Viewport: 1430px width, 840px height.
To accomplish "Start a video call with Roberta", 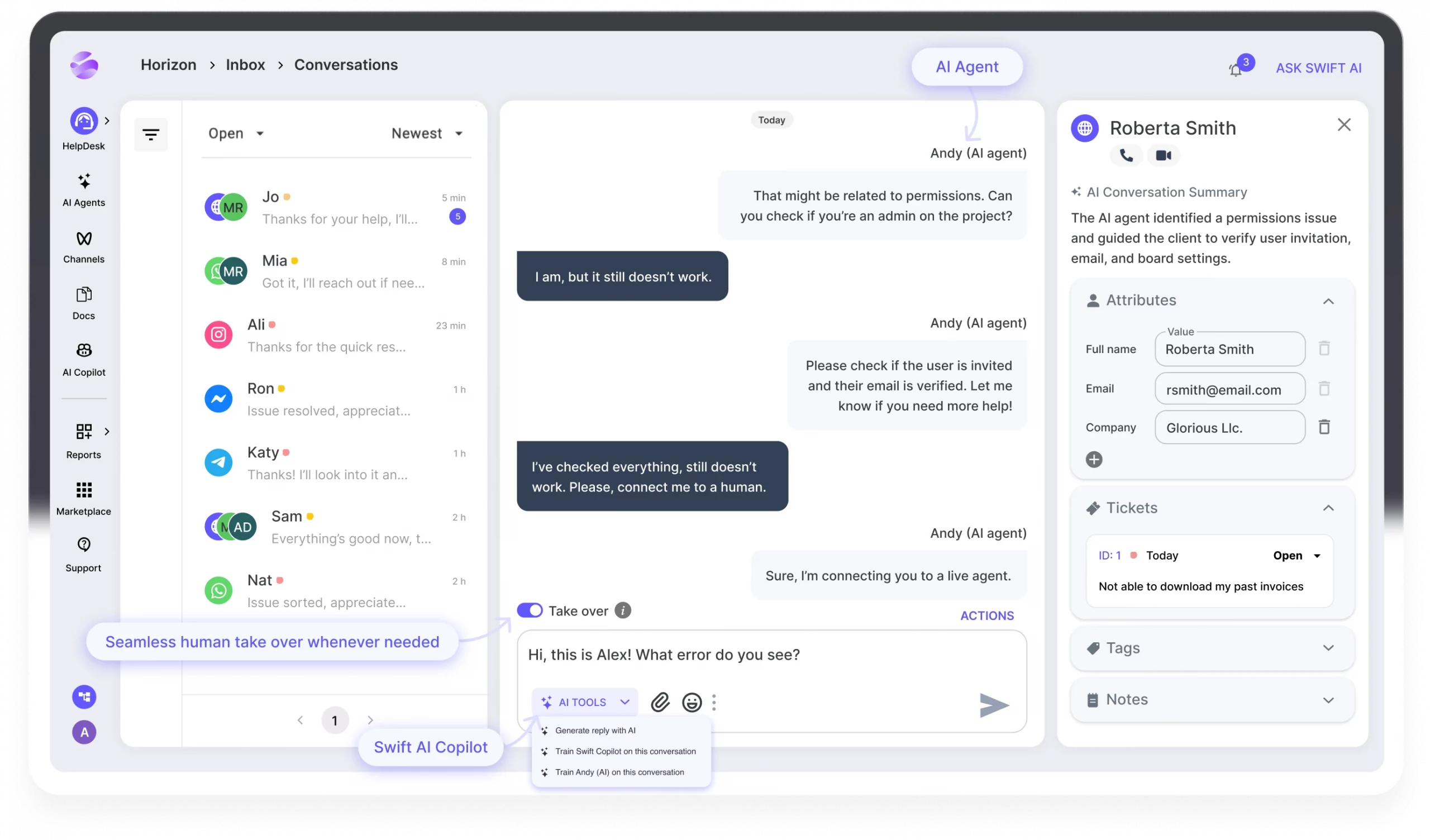I will (x=1163, y=155).
